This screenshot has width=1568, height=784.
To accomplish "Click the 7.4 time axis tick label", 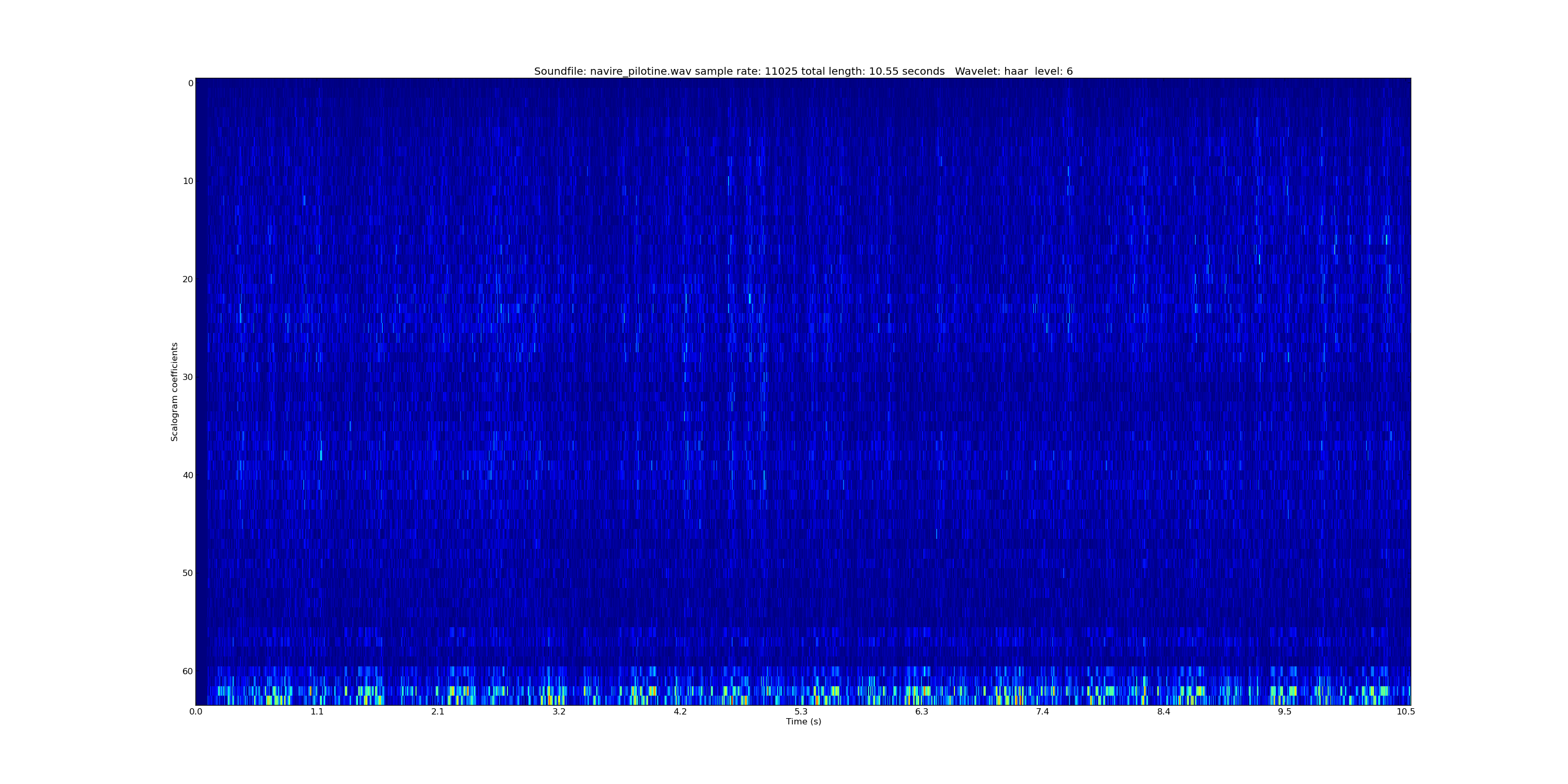I will 1042,711.
